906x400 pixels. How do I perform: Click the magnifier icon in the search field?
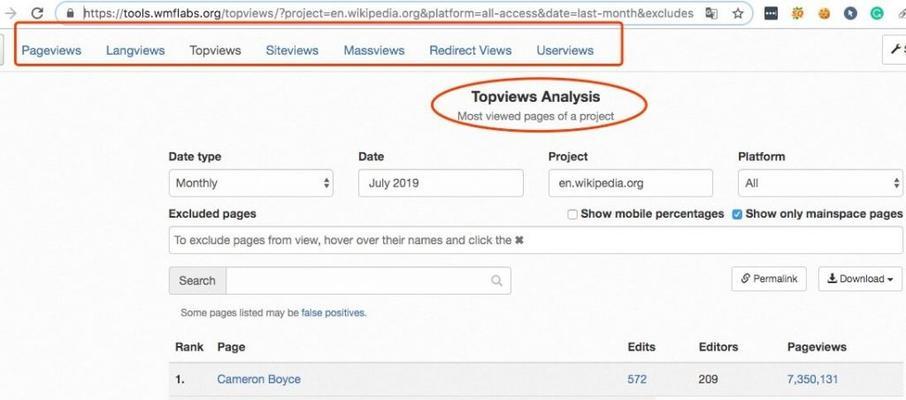point(496,280)
